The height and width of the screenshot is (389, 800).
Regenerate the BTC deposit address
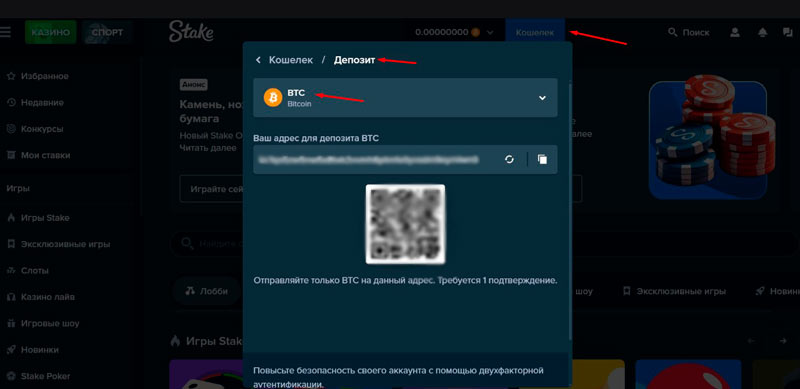pos(509,159)
